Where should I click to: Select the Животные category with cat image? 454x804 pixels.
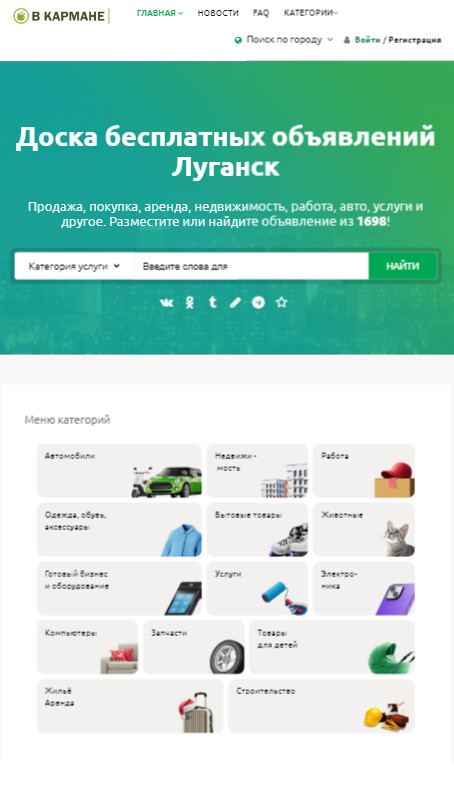(x=364, y=530)
